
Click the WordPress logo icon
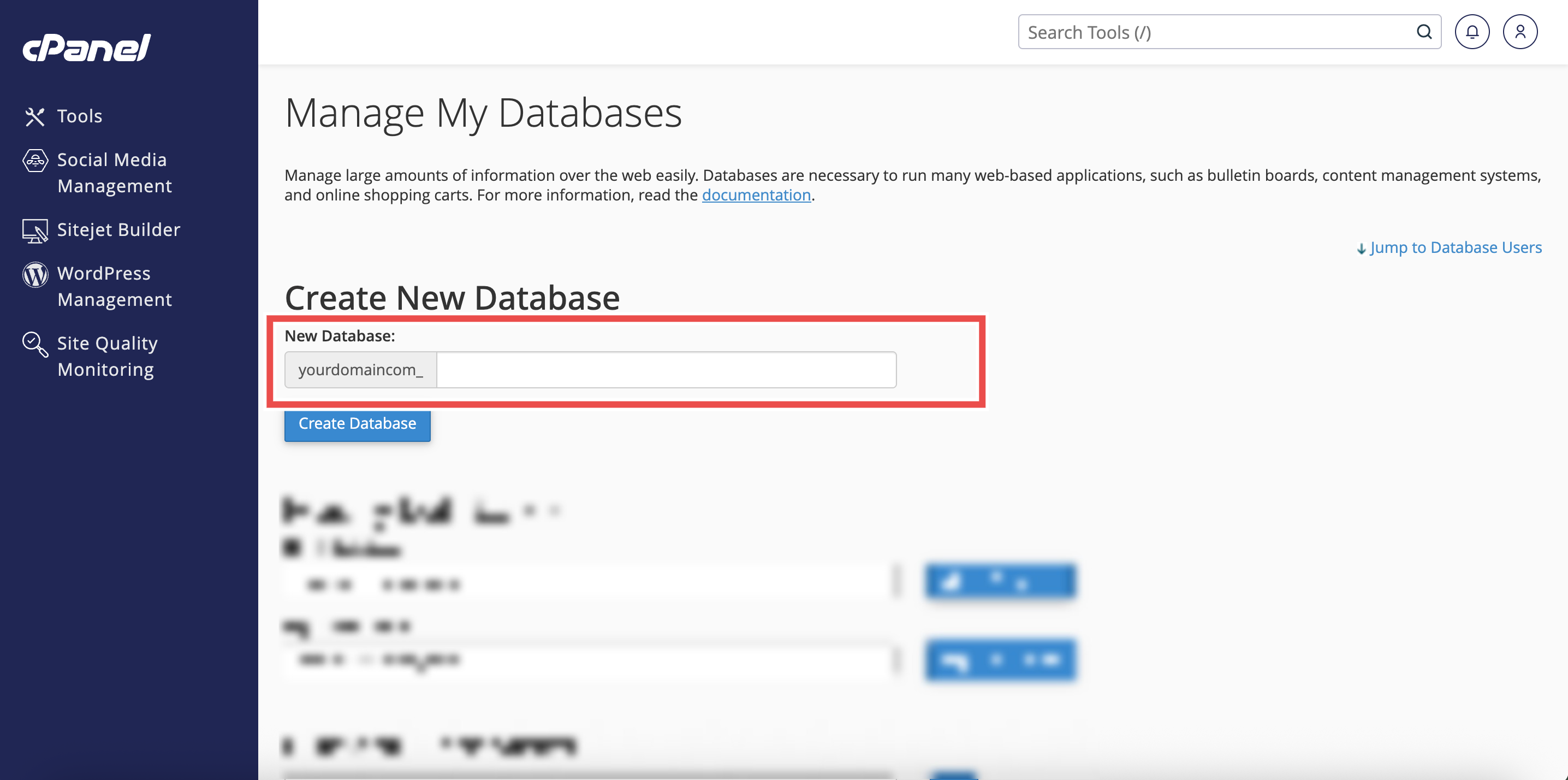click(x=35, y=275)
